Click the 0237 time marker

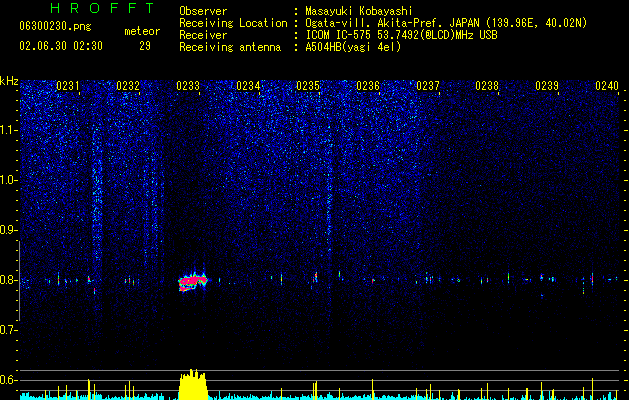428,86
